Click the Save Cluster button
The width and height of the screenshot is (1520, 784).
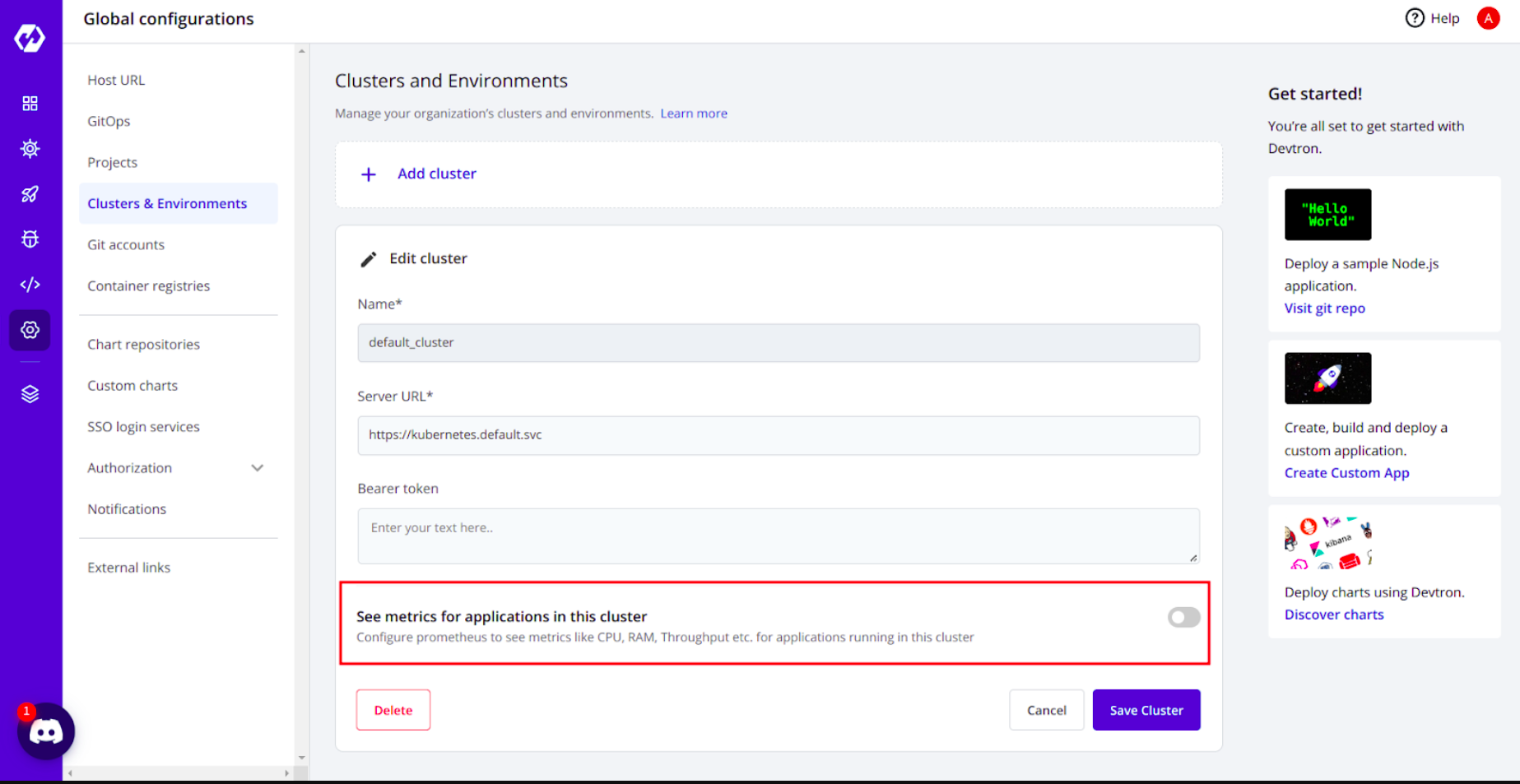1146,710
